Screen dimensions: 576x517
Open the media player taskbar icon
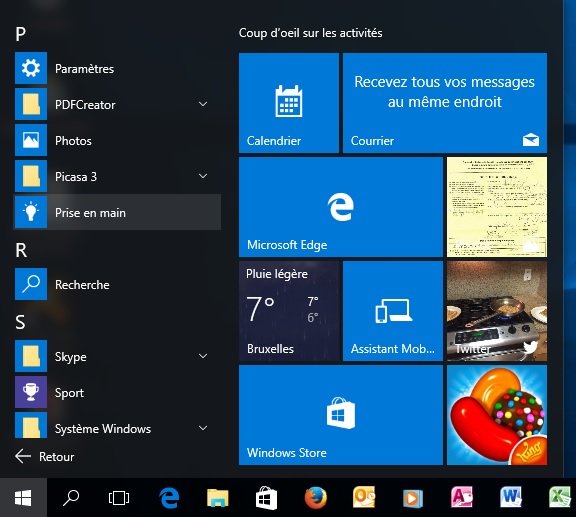tap(413, 498)
